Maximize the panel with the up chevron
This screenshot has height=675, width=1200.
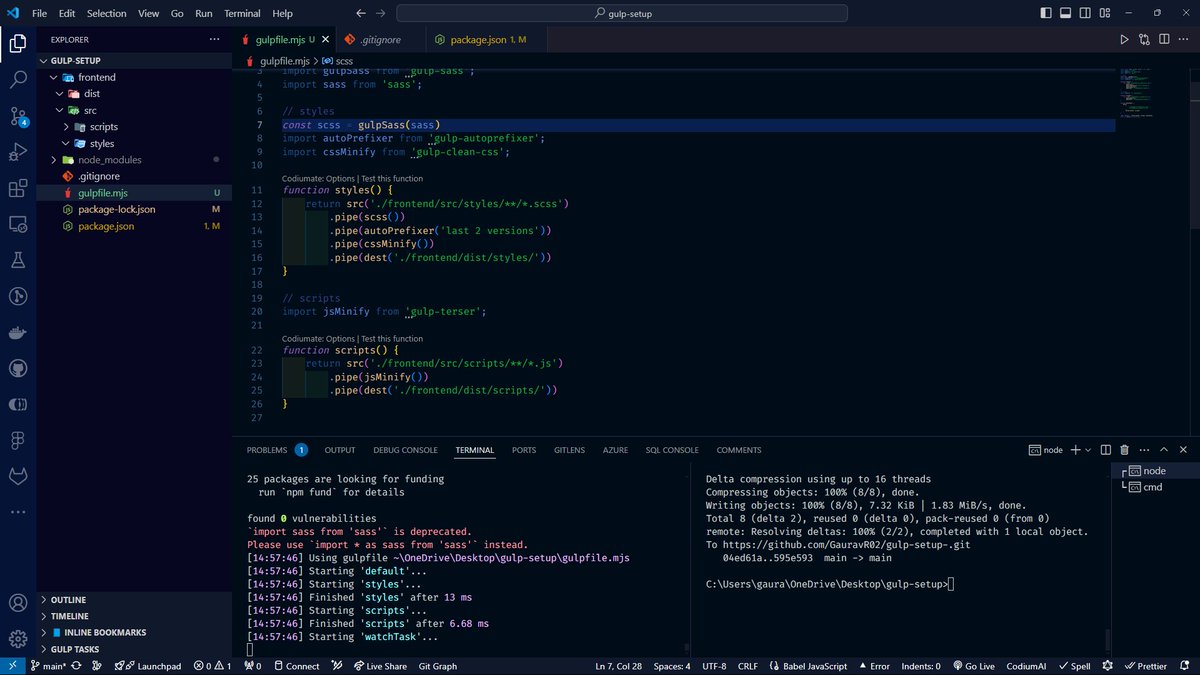(x=1164, y=450)
